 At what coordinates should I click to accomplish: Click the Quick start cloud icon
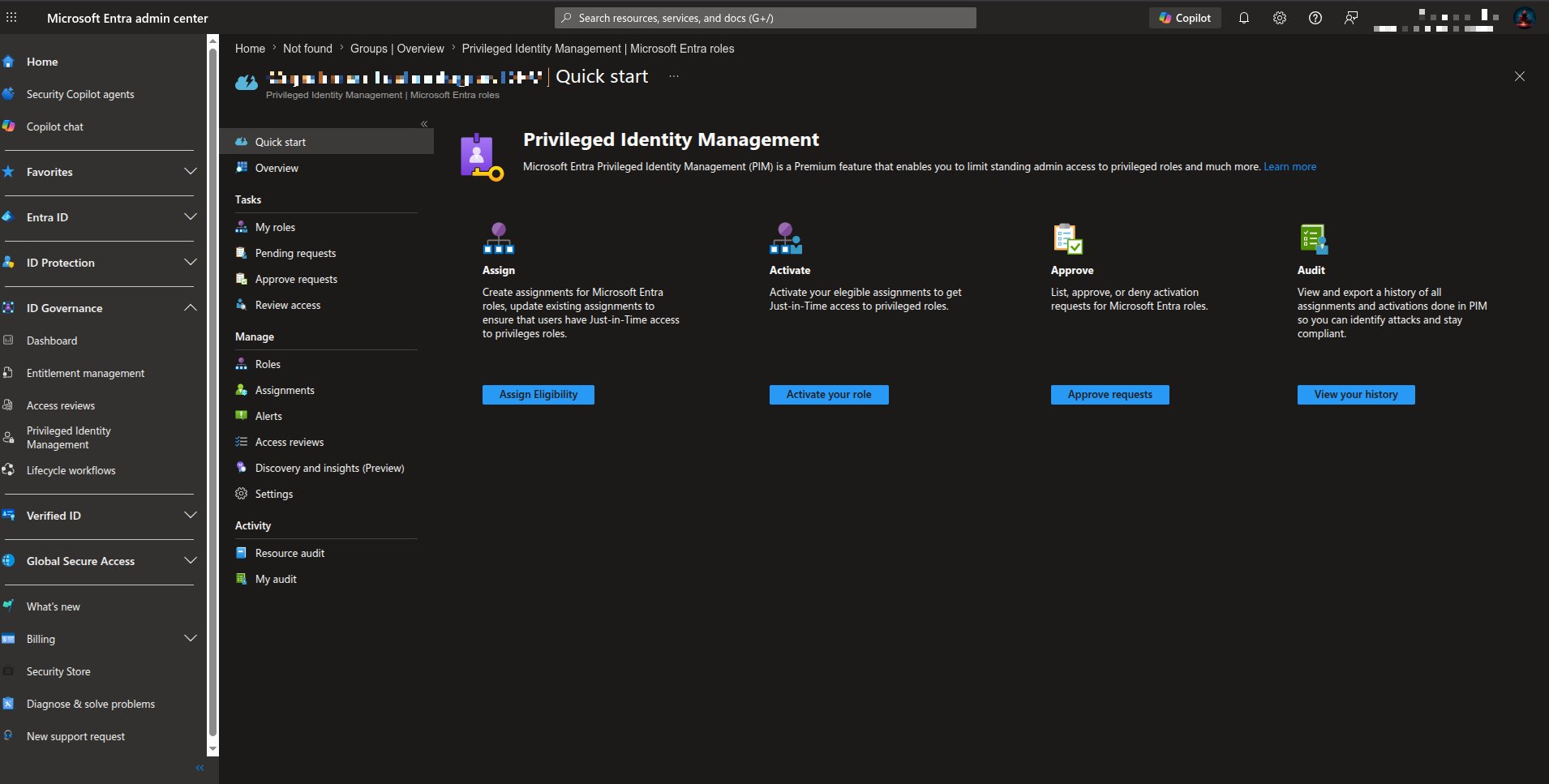pos(241,142)
